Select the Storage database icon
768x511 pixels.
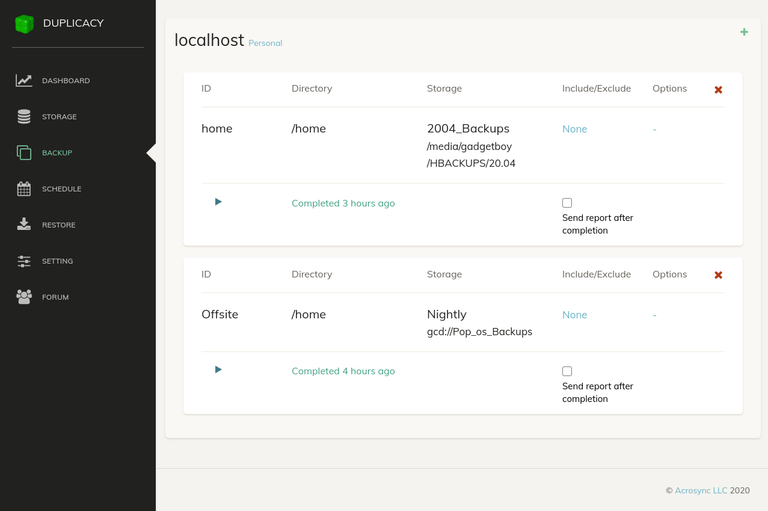coord(24,117)
